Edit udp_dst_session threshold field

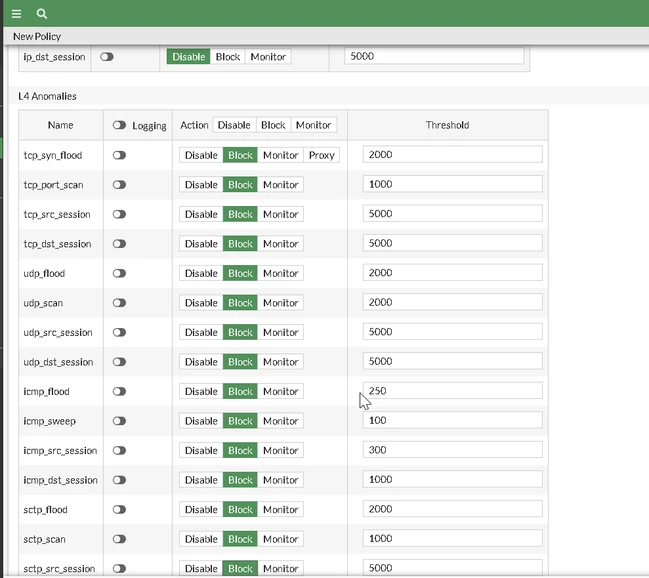453,361
